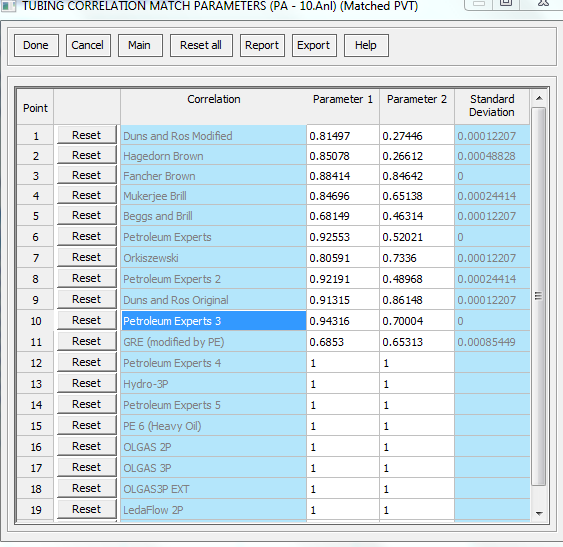Select PE 6 (Heavy Oil) correlation
The height and width of the screenshot is (547, 563).
[x=214, y=426]
